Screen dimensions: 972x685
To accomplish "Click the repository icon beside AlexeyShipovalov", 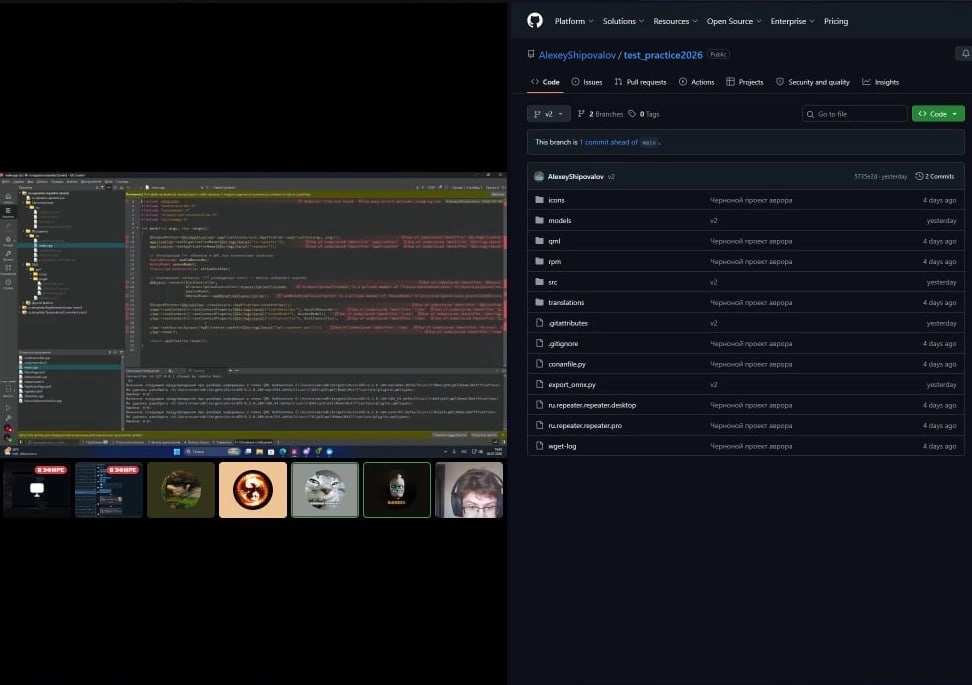I will (531, 55).
